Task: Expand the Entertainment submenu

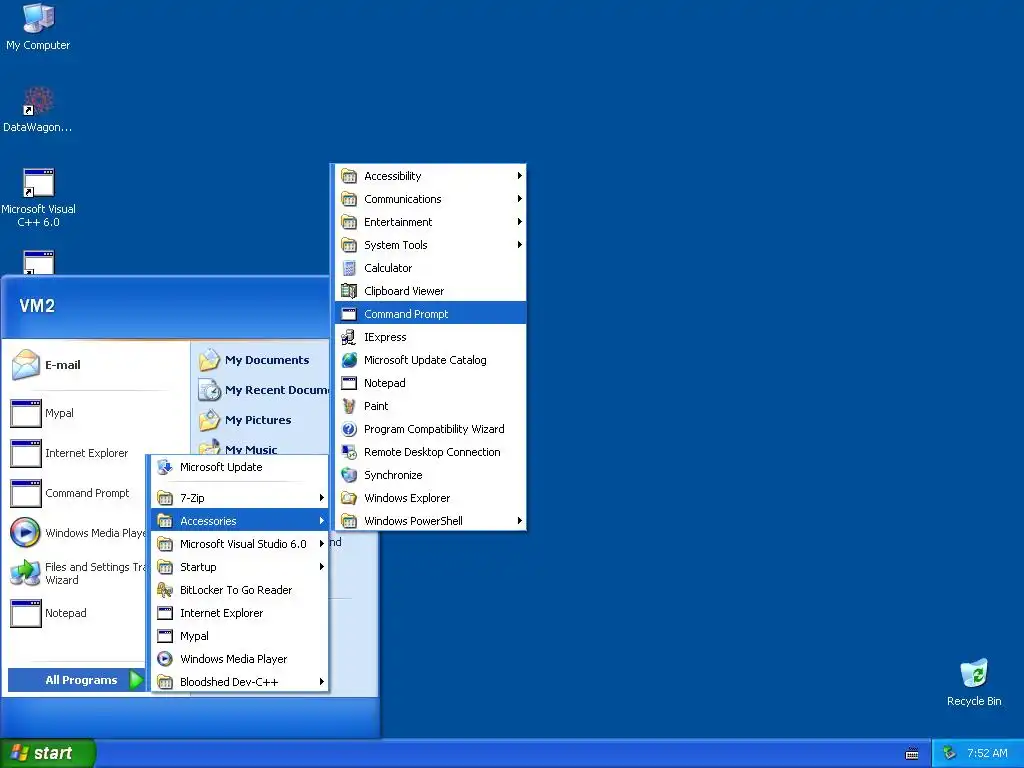Action: [430, 222]
